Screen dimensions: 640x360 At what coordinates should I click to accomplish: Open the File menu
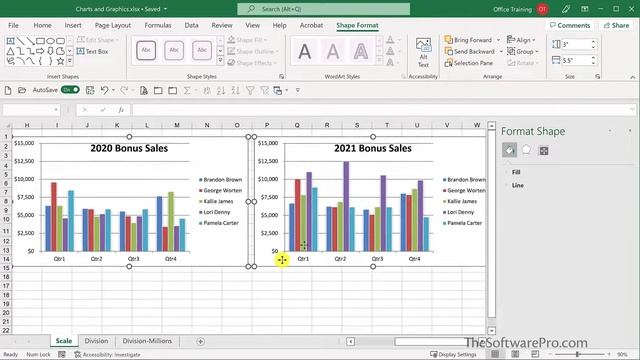[x=13, y=25]
